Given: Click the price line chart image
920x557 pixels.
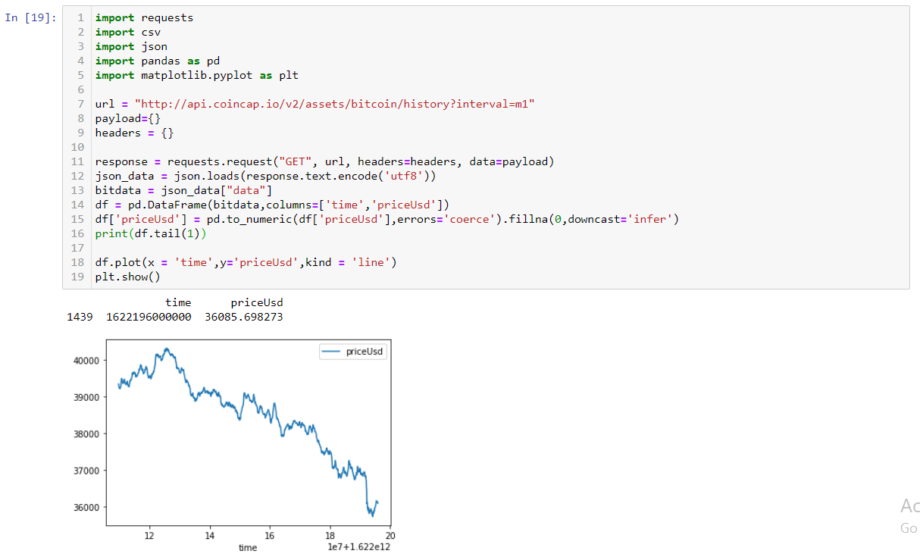Looking at the screenshot, I should pos(248,432).
